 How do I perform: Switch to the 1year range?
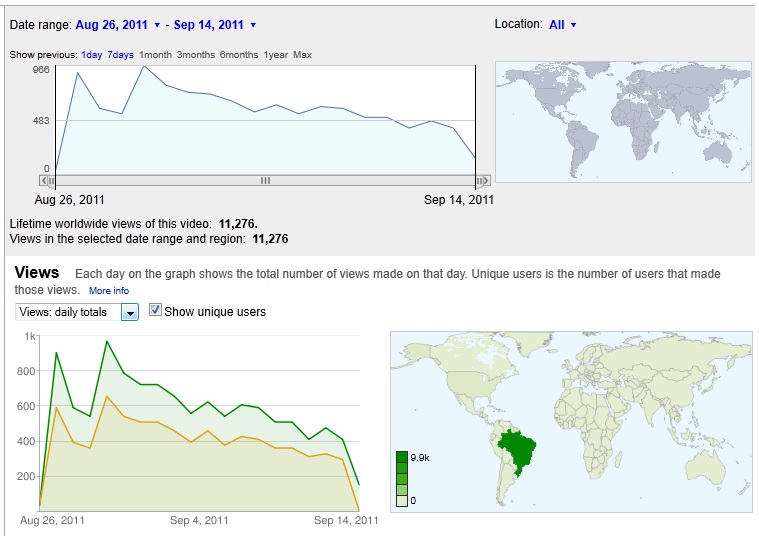point(276,55)
